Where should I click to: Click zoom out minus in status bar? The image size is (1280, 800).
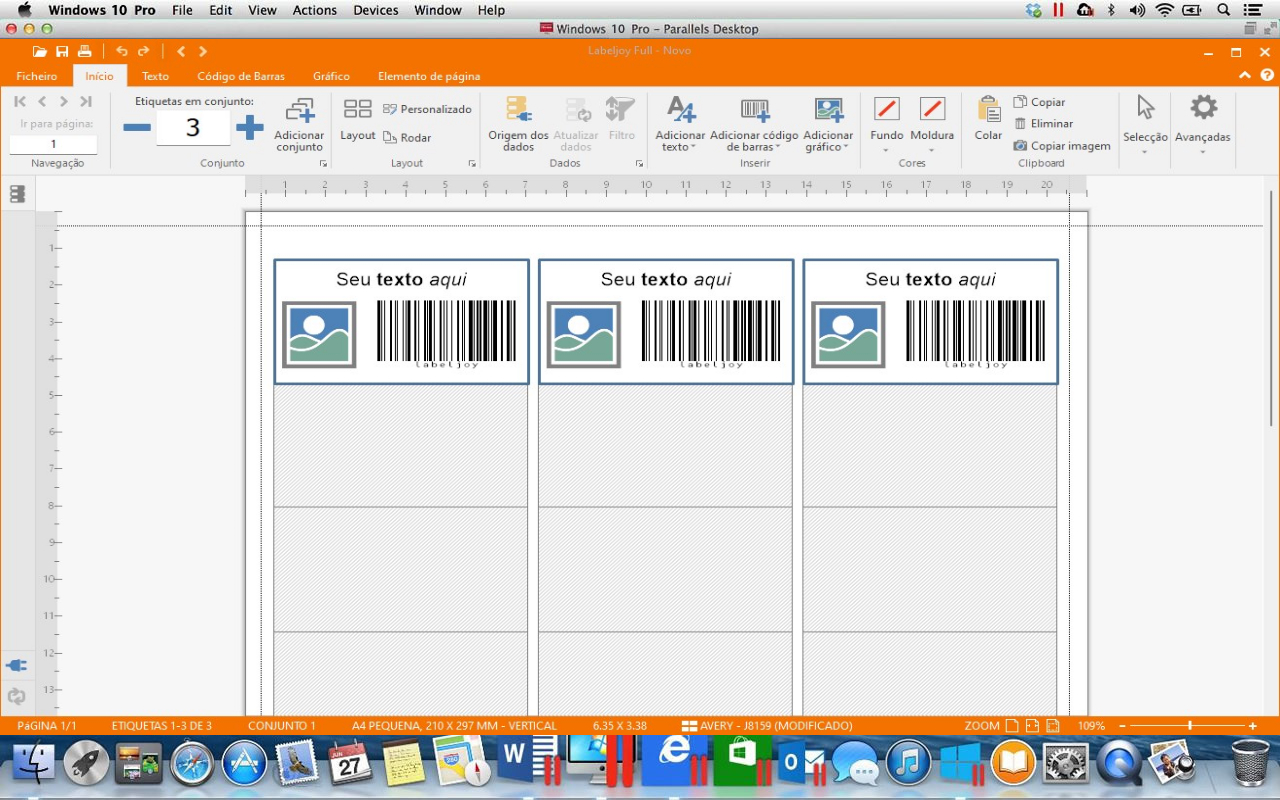click(x=1122, y=726)
